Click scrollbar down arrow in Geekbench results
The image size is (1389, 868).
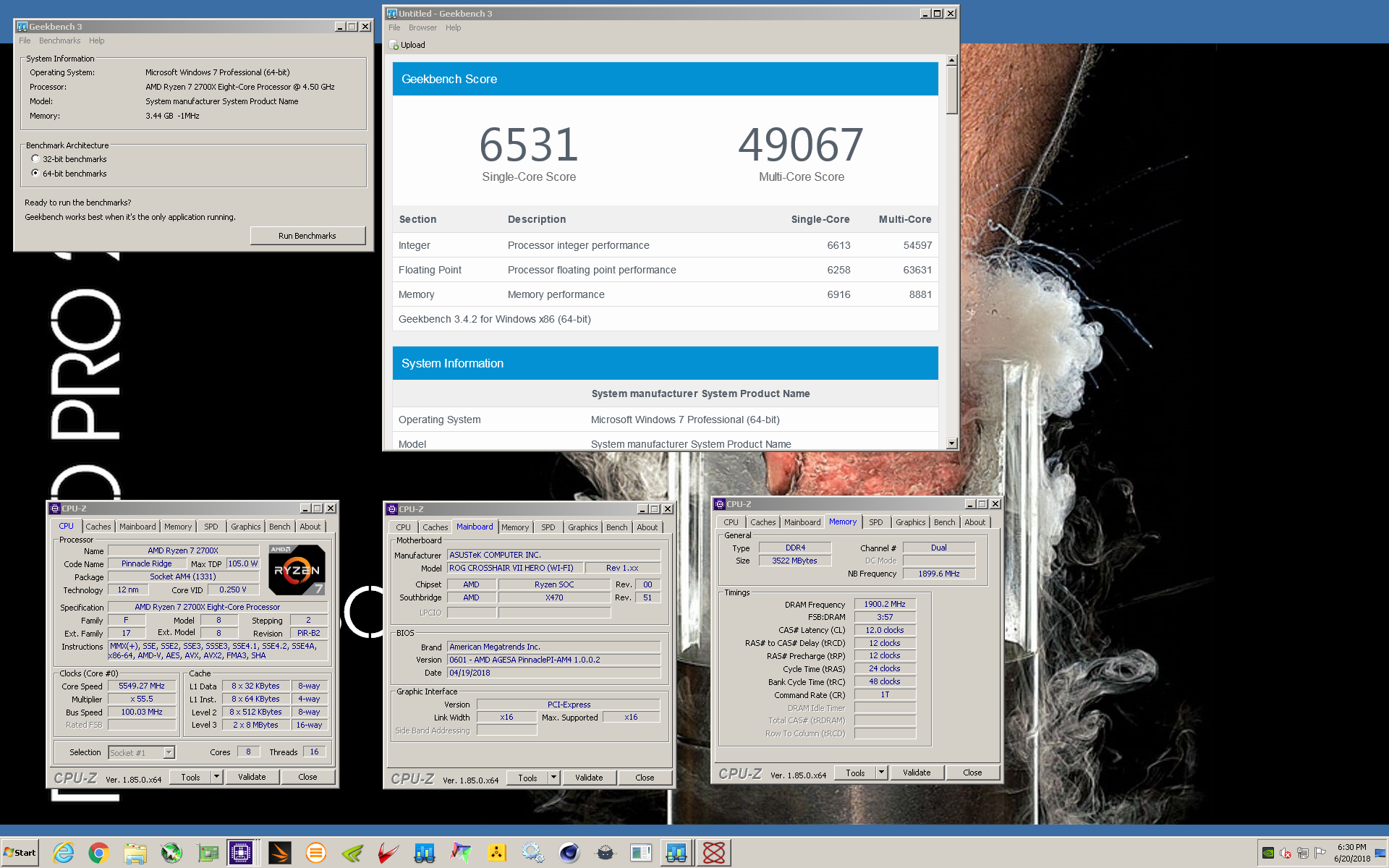(952, 443)
